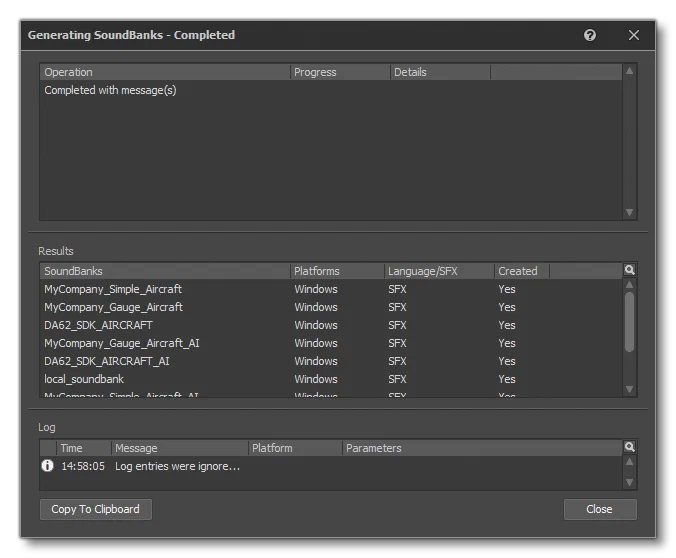Click scroll down arrow in Results list
This screenshot has width=676, height=558.
tap(629, 389)
